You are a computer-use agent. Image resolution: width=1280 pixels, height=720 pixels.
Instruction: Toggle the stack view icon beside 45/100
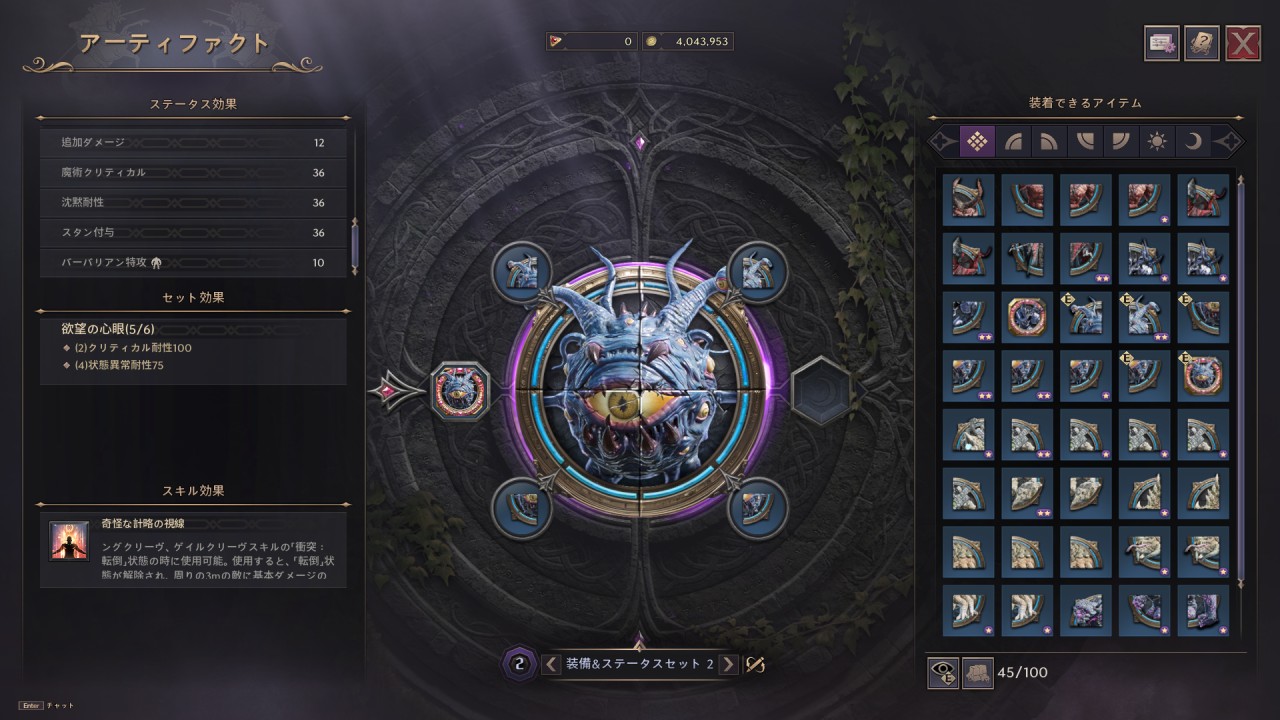978,674
